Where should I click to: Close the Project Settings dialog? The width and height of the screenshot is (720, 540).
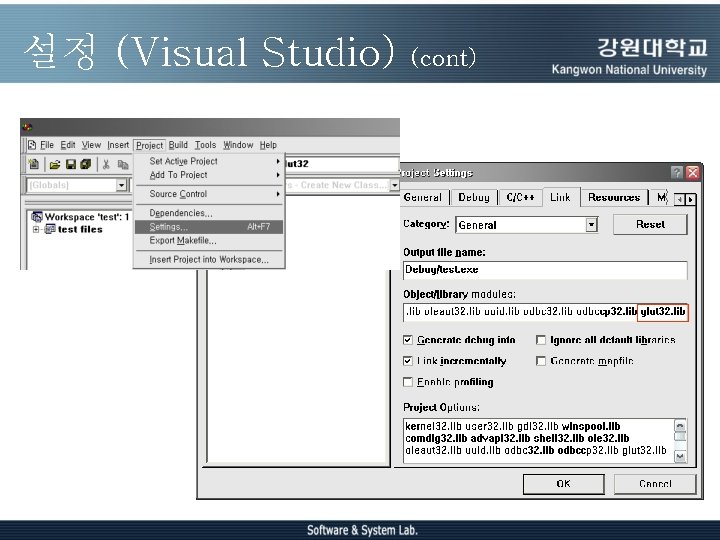point(692,173)
